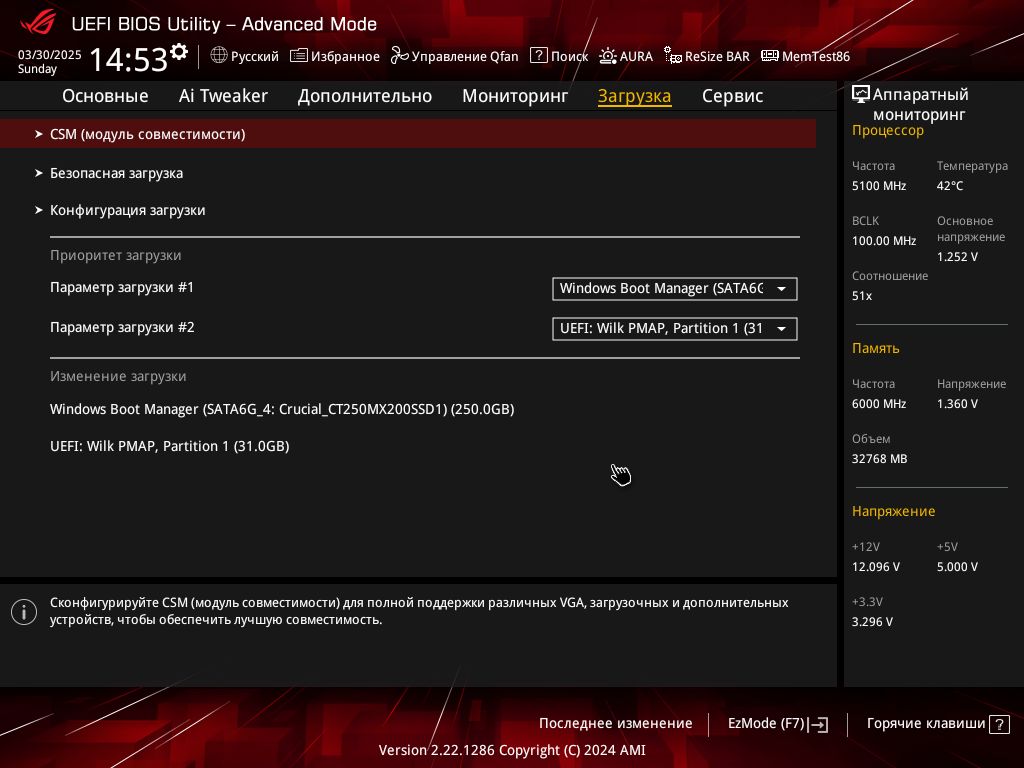1024x768 pixels.
Task: Boot override UEFI: Wilk PMAP Partition 1
Action: (x=170, y=446)
